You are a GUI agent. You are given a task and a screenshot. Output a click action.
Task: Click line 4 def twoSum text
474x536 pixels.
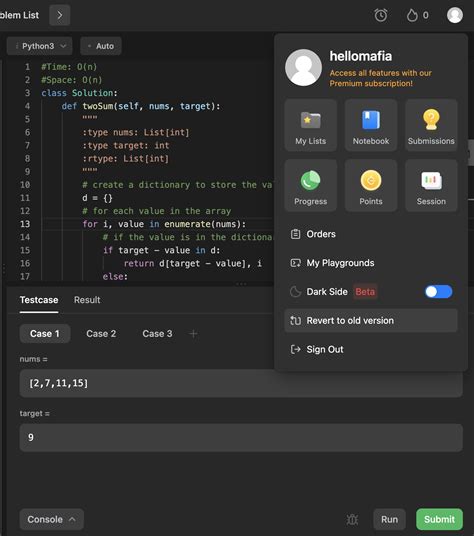[x=141, y=106]
